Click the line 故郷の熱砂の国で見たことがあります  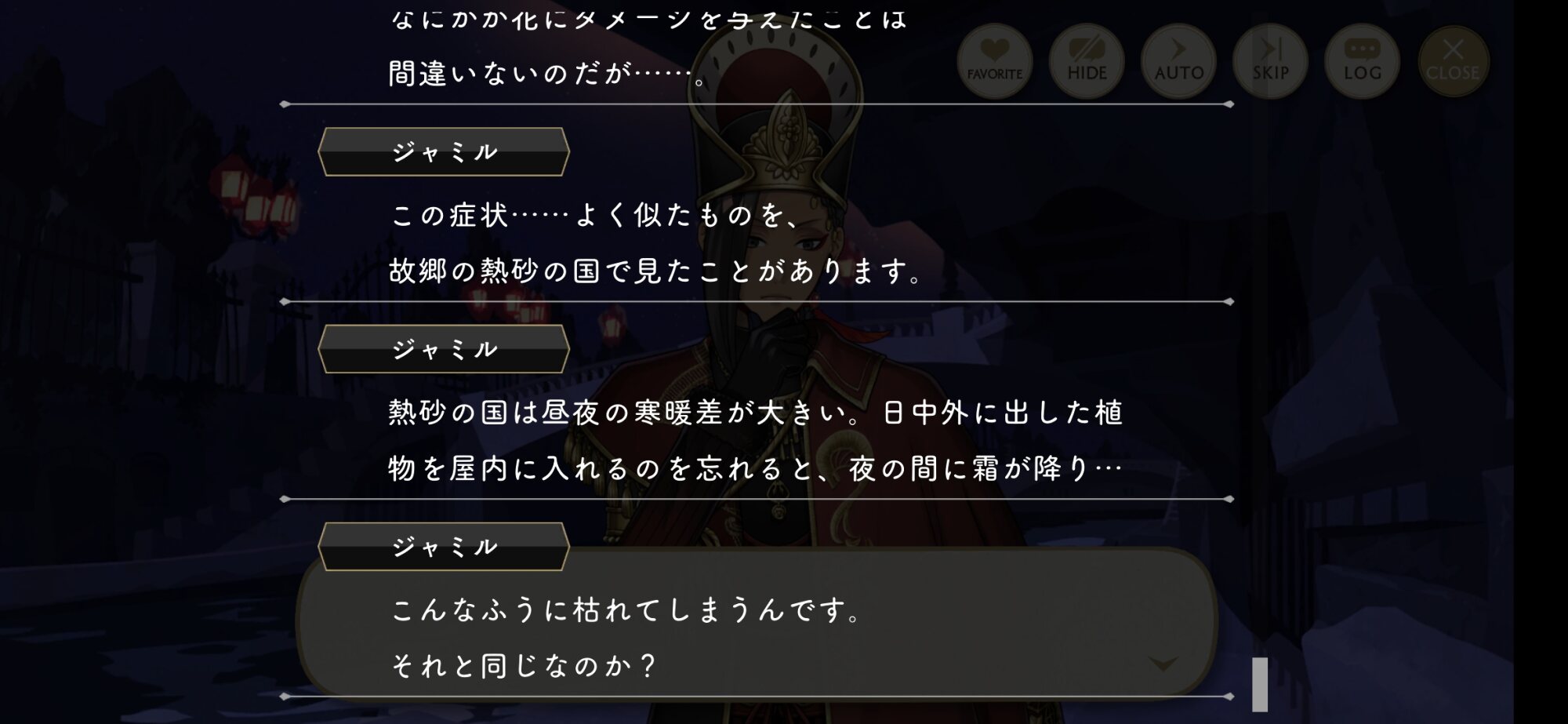pos(655,271)
